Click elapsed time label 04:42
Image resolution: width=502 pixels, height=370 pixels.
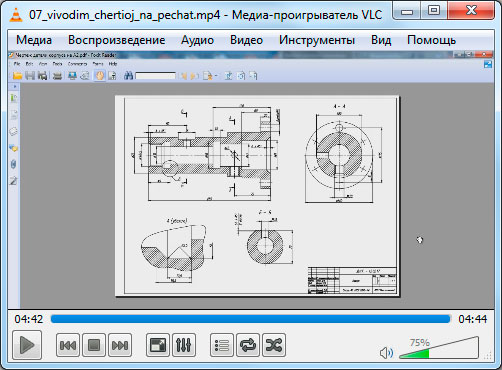coord(29,319)
